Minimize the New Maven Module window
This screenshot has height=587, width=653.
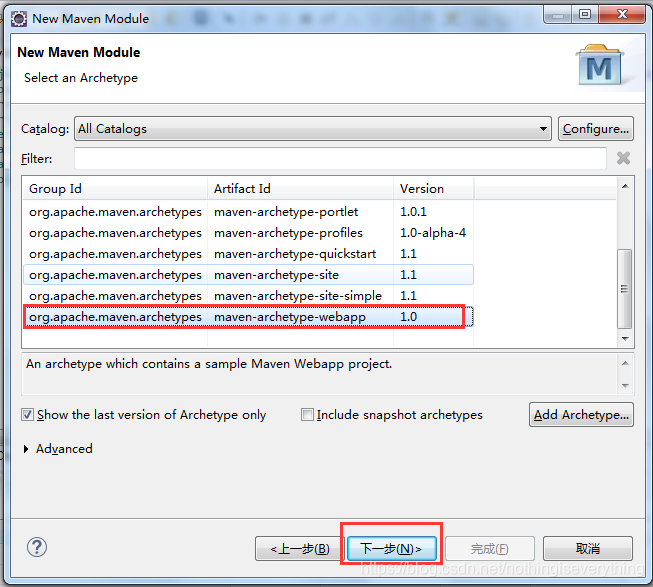coord(558,16)
